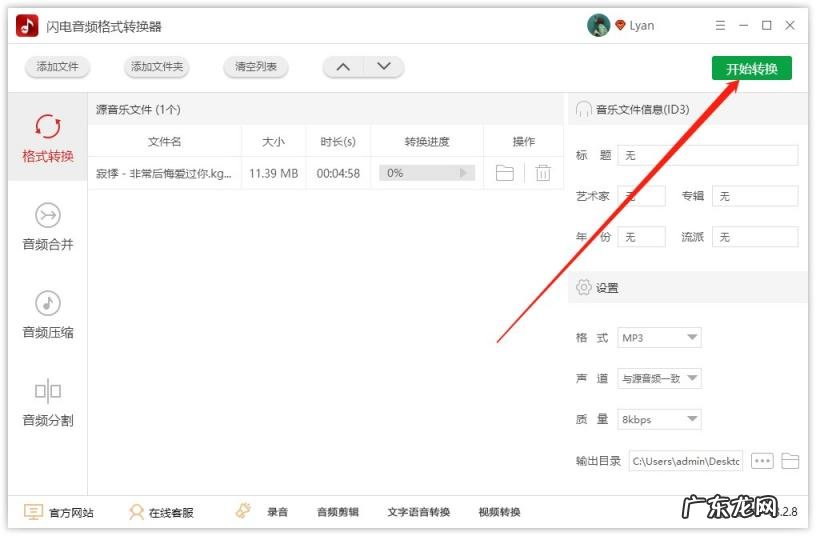Click the 专辑 input field

(x=755, y=196)
